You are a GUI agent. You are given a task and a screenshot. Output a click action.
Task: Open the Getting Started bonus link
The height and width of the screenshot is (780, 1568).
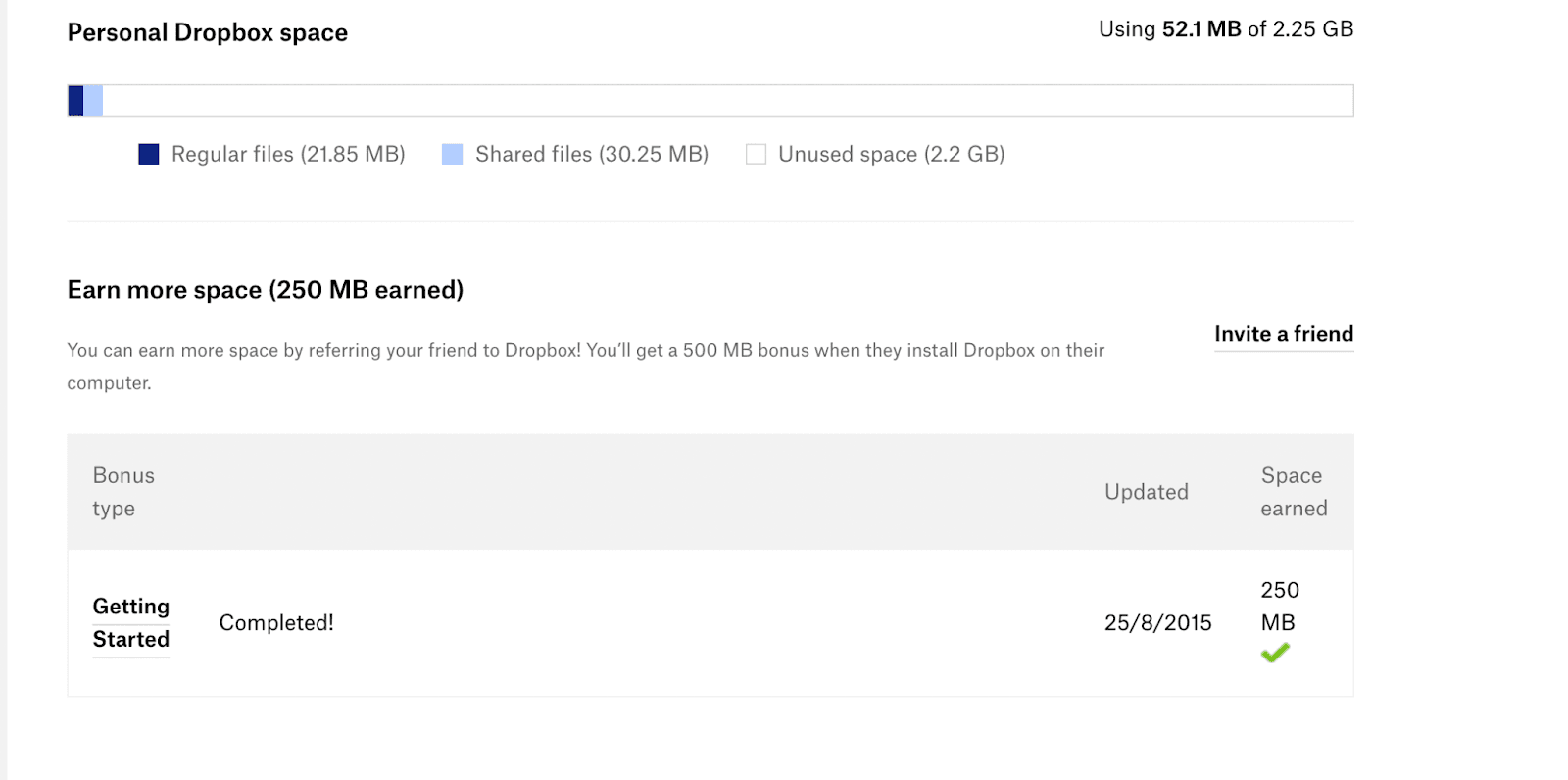(x=131, y=623)
